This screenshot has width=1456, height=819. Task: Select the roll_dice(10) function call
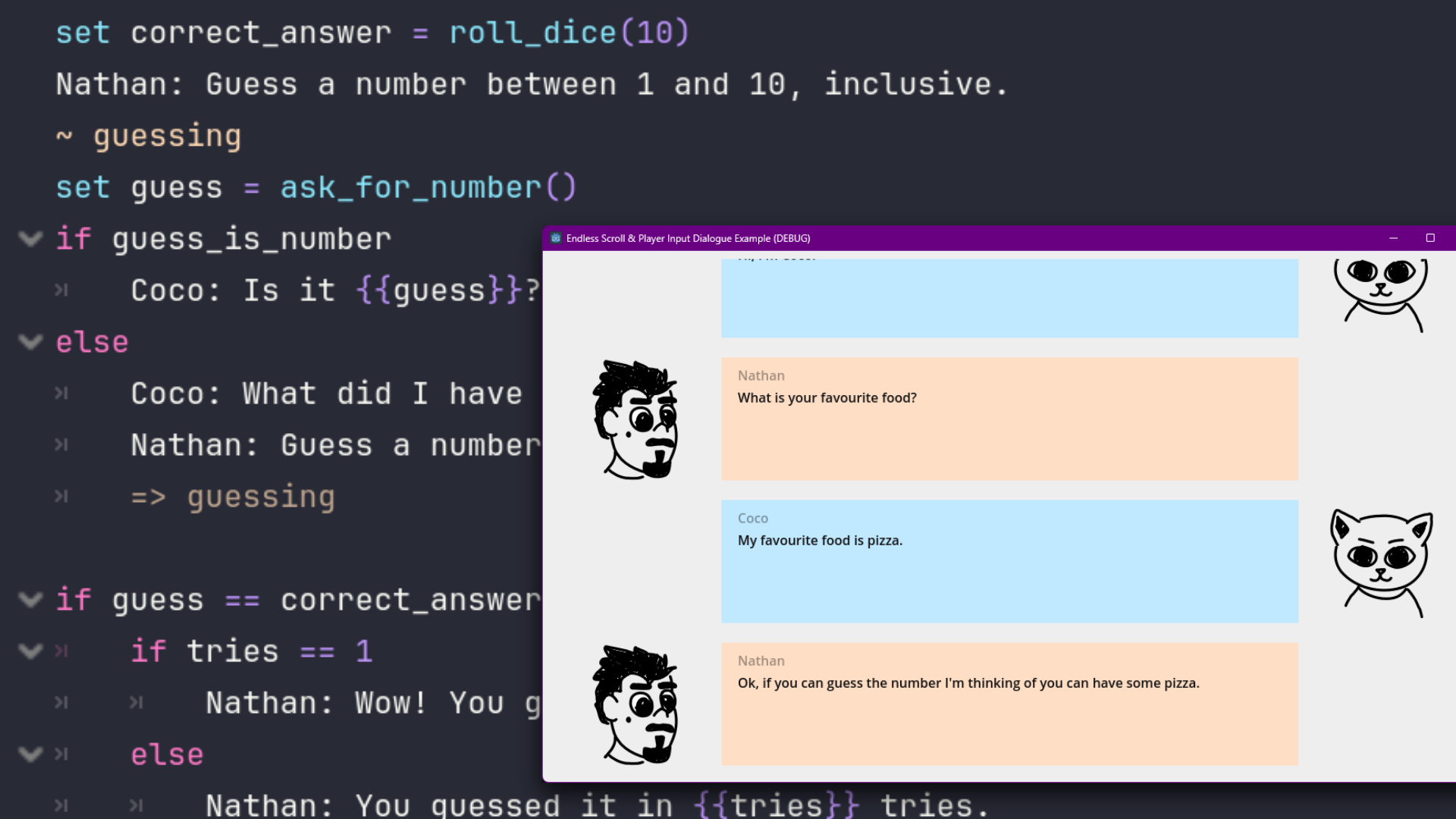[570, 32]
